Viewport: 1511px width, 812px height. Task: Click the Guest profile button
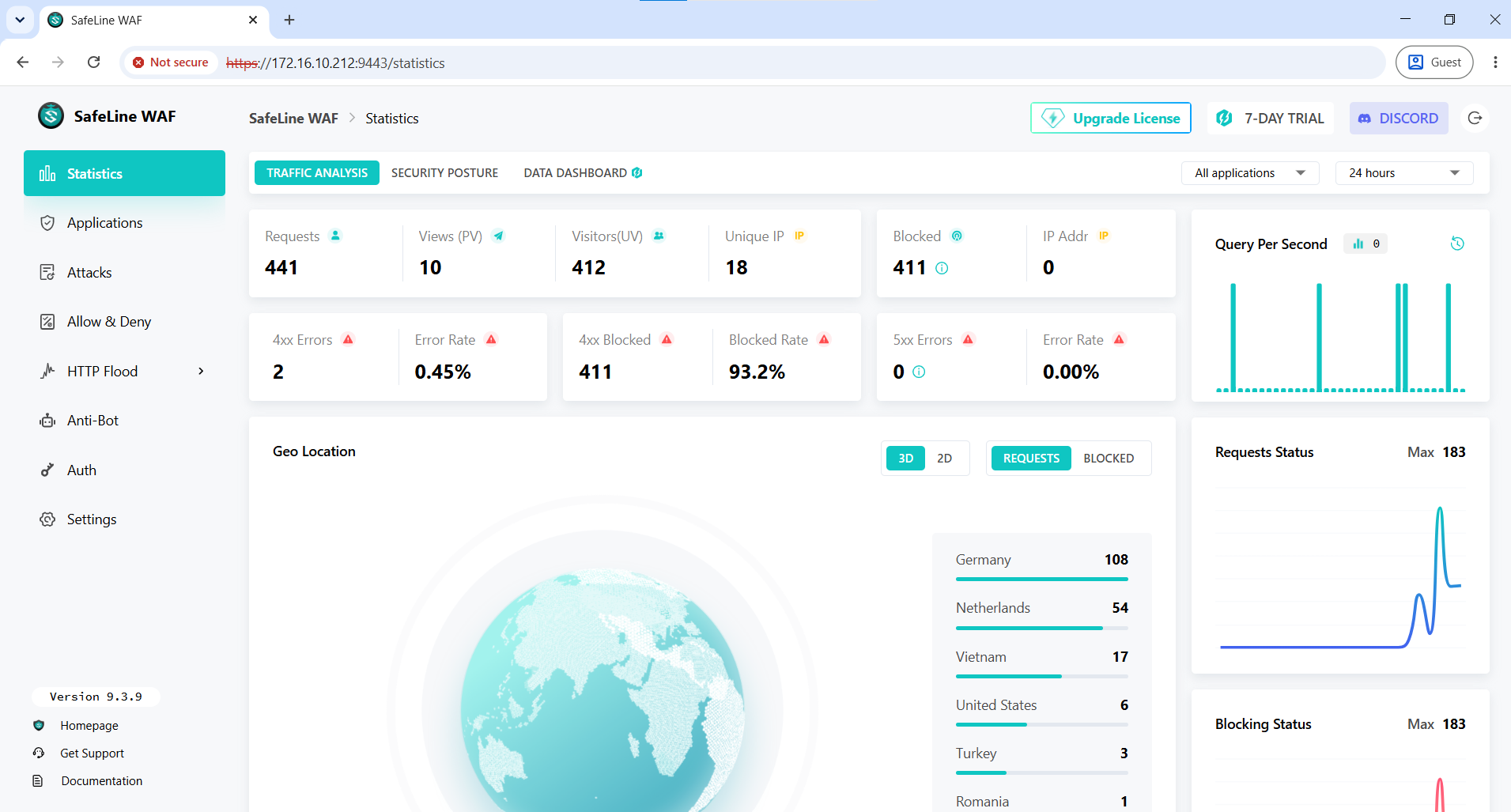coord(1434,62)
